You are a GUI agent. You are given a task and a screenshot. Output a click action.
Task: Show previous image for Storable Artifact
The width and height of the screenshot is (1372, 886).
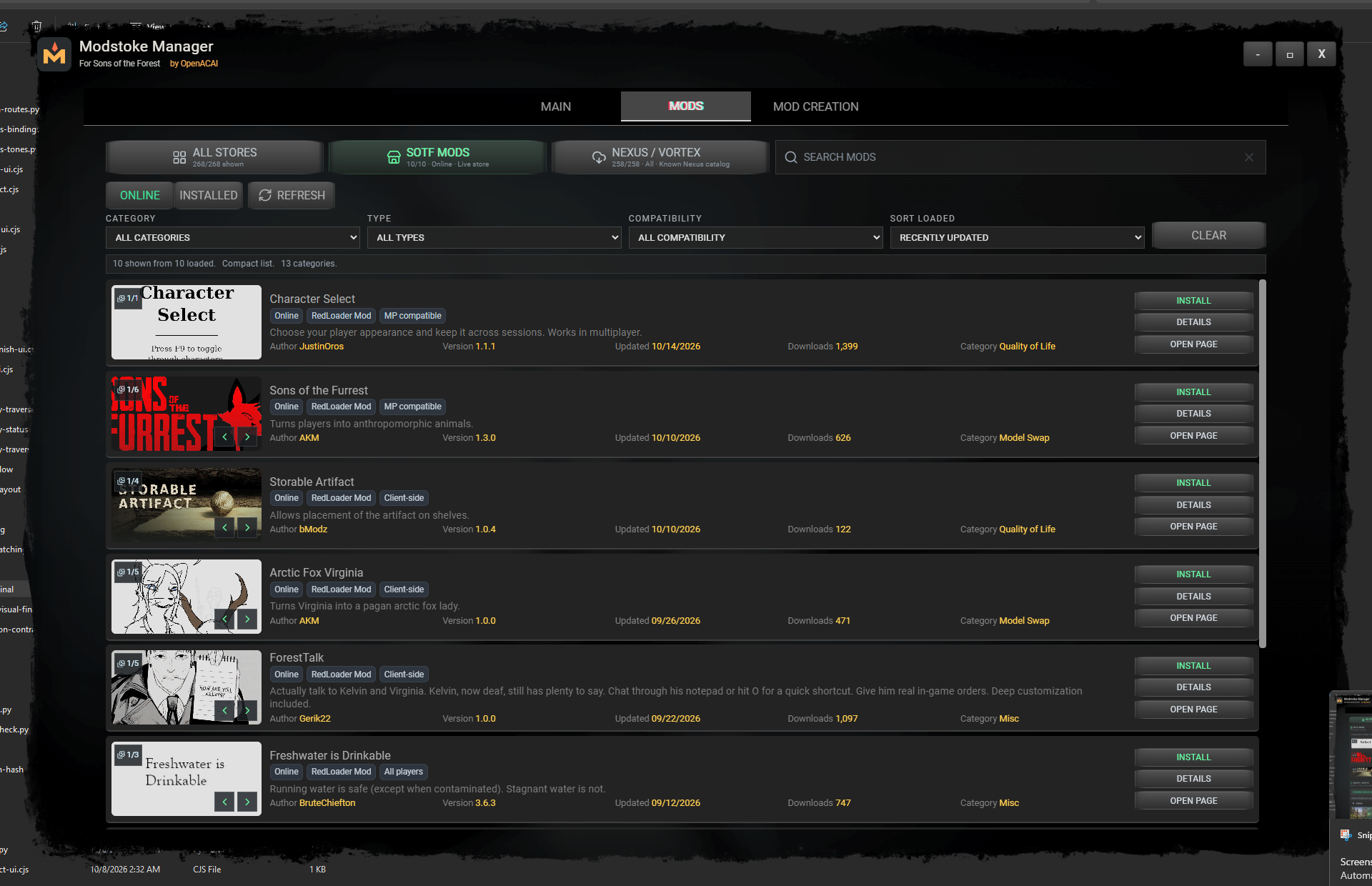pyautogui.click(x=224, y=527)
